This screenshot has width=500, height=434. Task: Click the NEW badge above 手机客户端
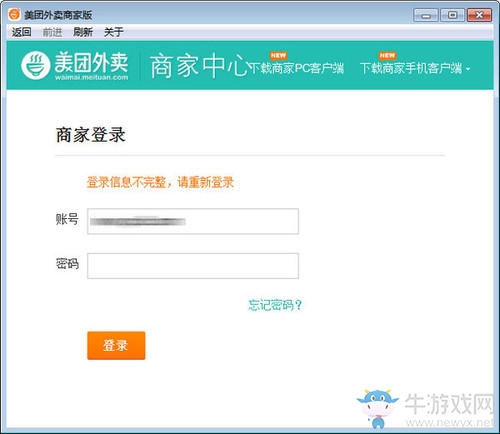tap(387, 56)
